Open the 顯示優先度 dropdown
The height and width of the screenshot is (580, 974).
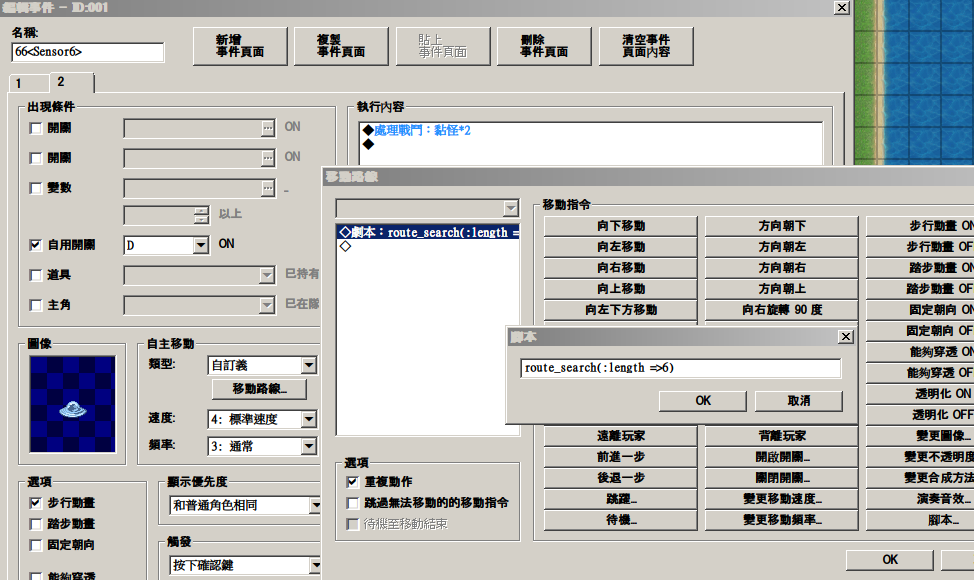316,505
